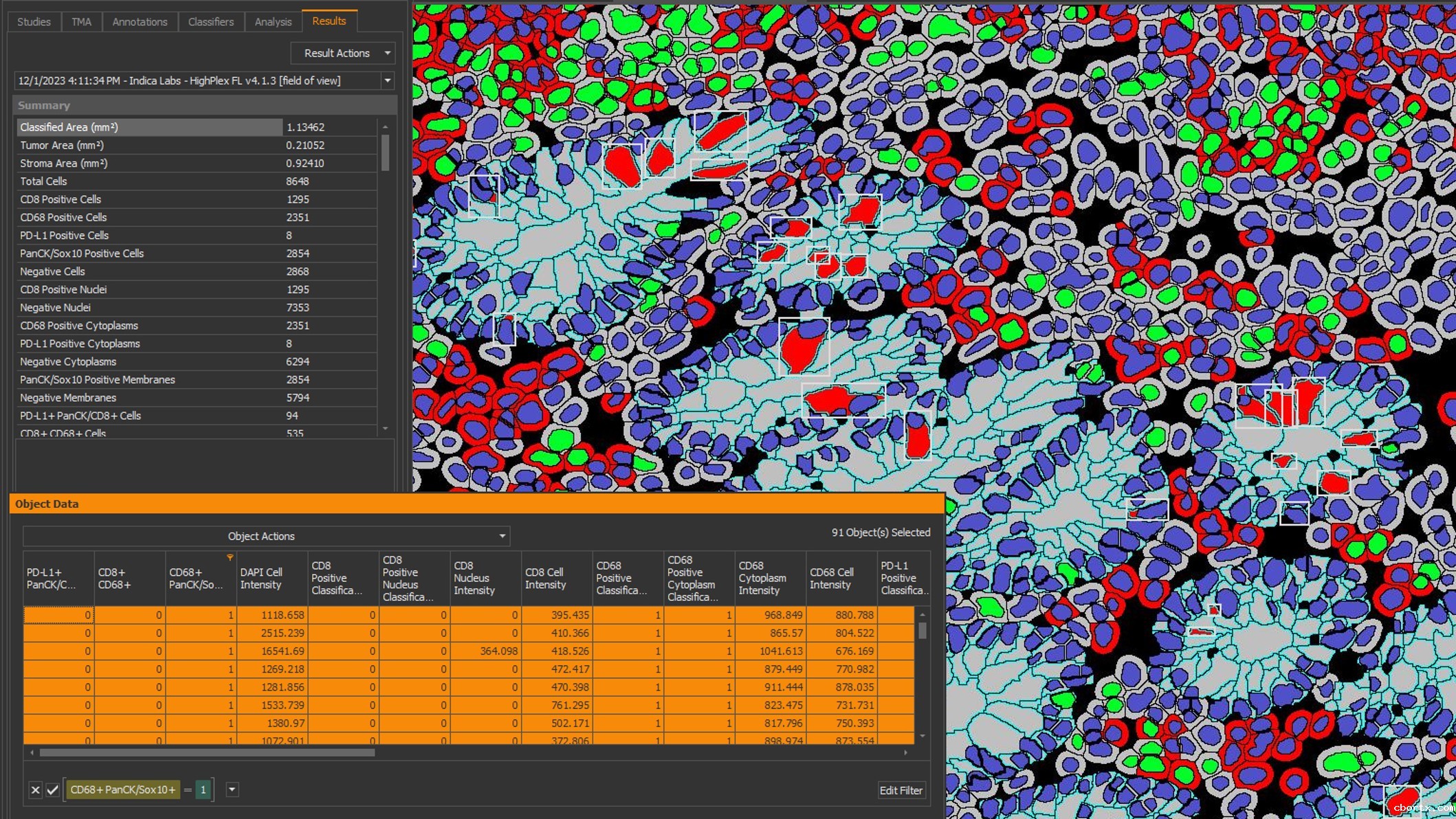
Task: Switch to the Classifiers tab
Action: point(210,21)
